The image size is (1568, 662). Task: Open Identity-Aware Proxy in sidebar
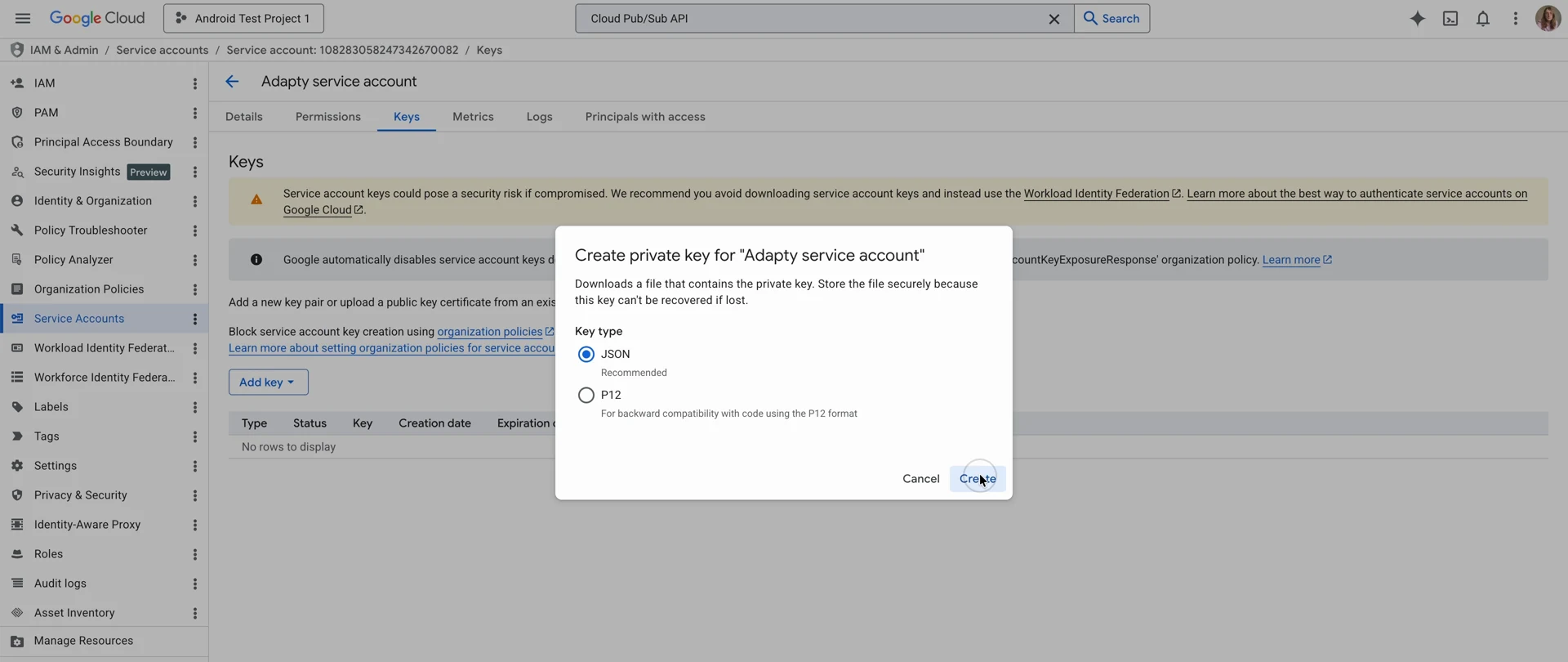point(87,525)
